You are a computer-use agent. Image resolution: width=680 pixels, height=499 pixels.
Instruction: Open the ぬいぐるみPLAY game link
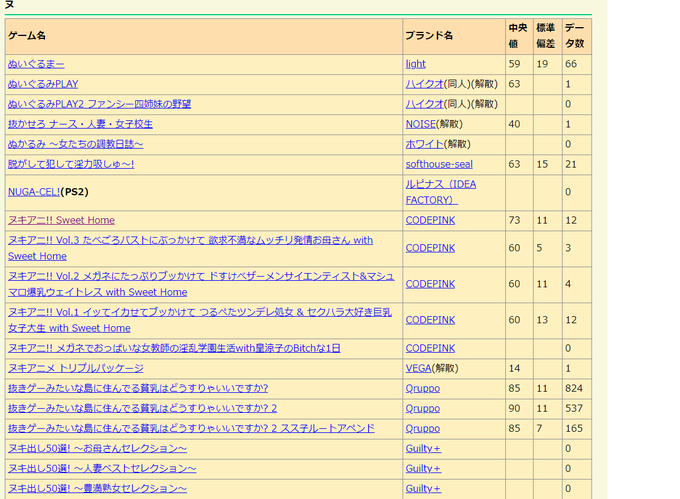click(x=43, y=84)
